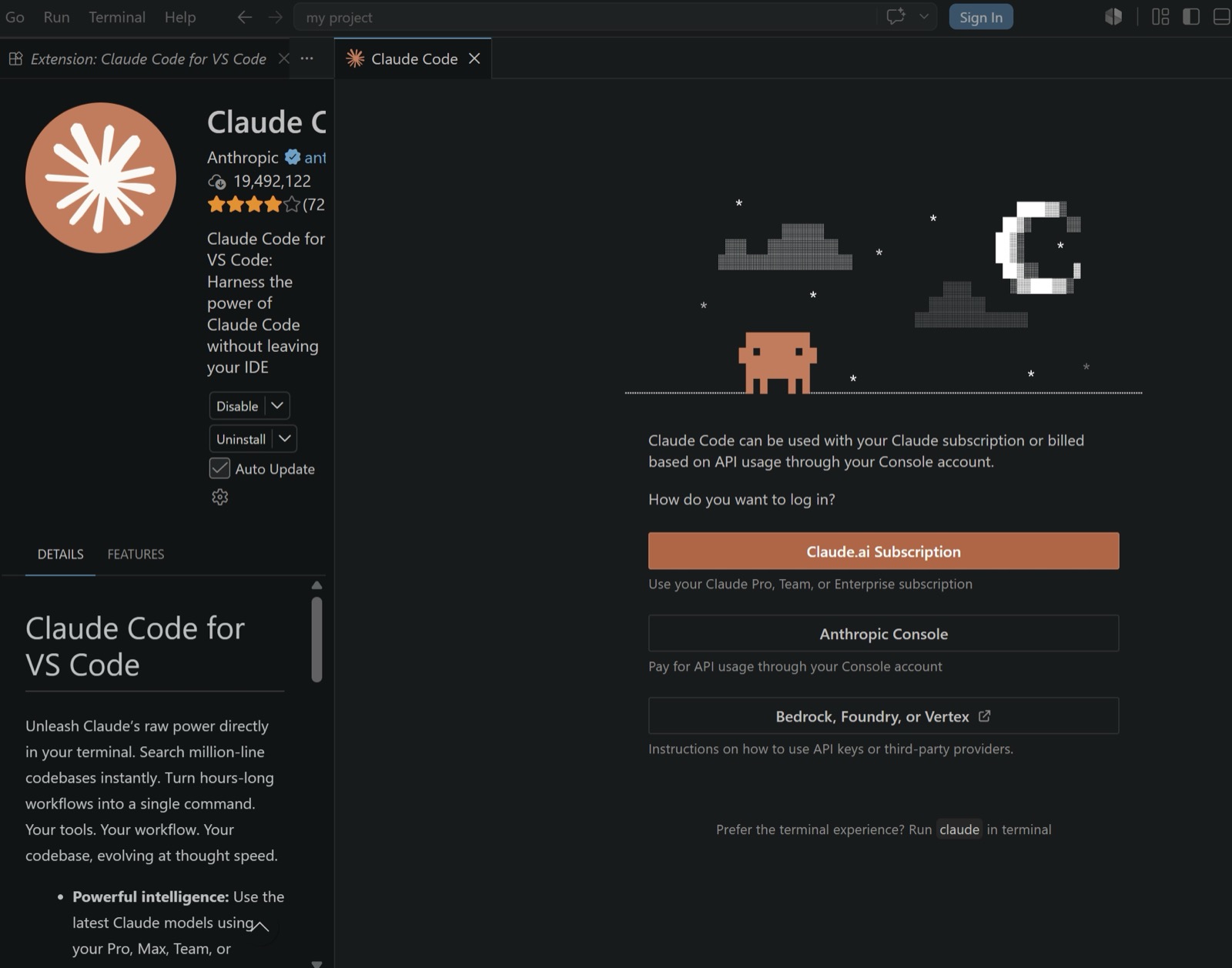
Task: Switch to the Extension: Claude Code tab
Action: 148,59
